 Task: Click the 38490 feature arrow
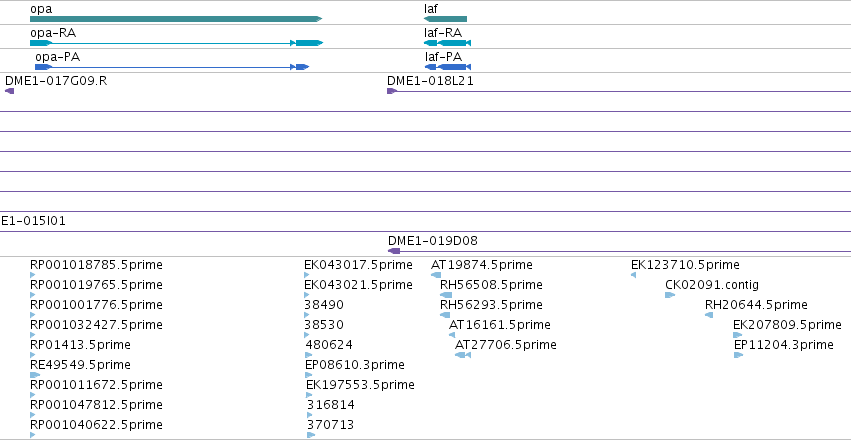pyautogui.click(x=307, y=315)
